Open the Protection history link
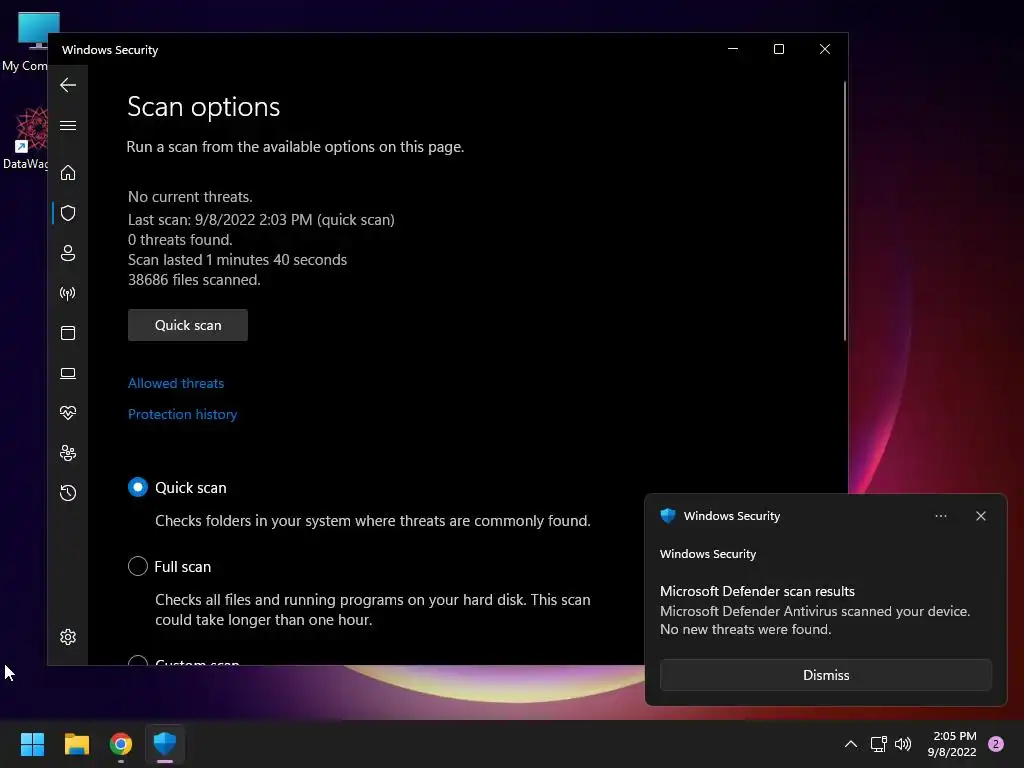 click(x=182, y=414)
